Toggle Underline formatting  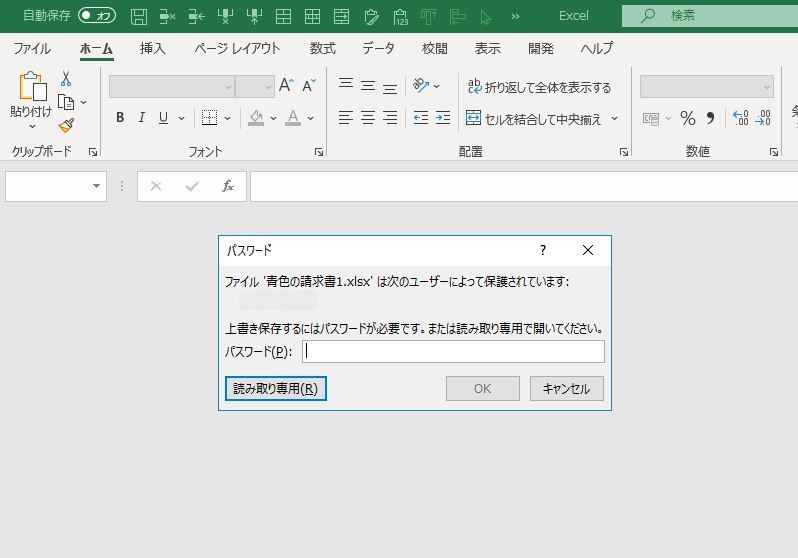click(163, 118)
